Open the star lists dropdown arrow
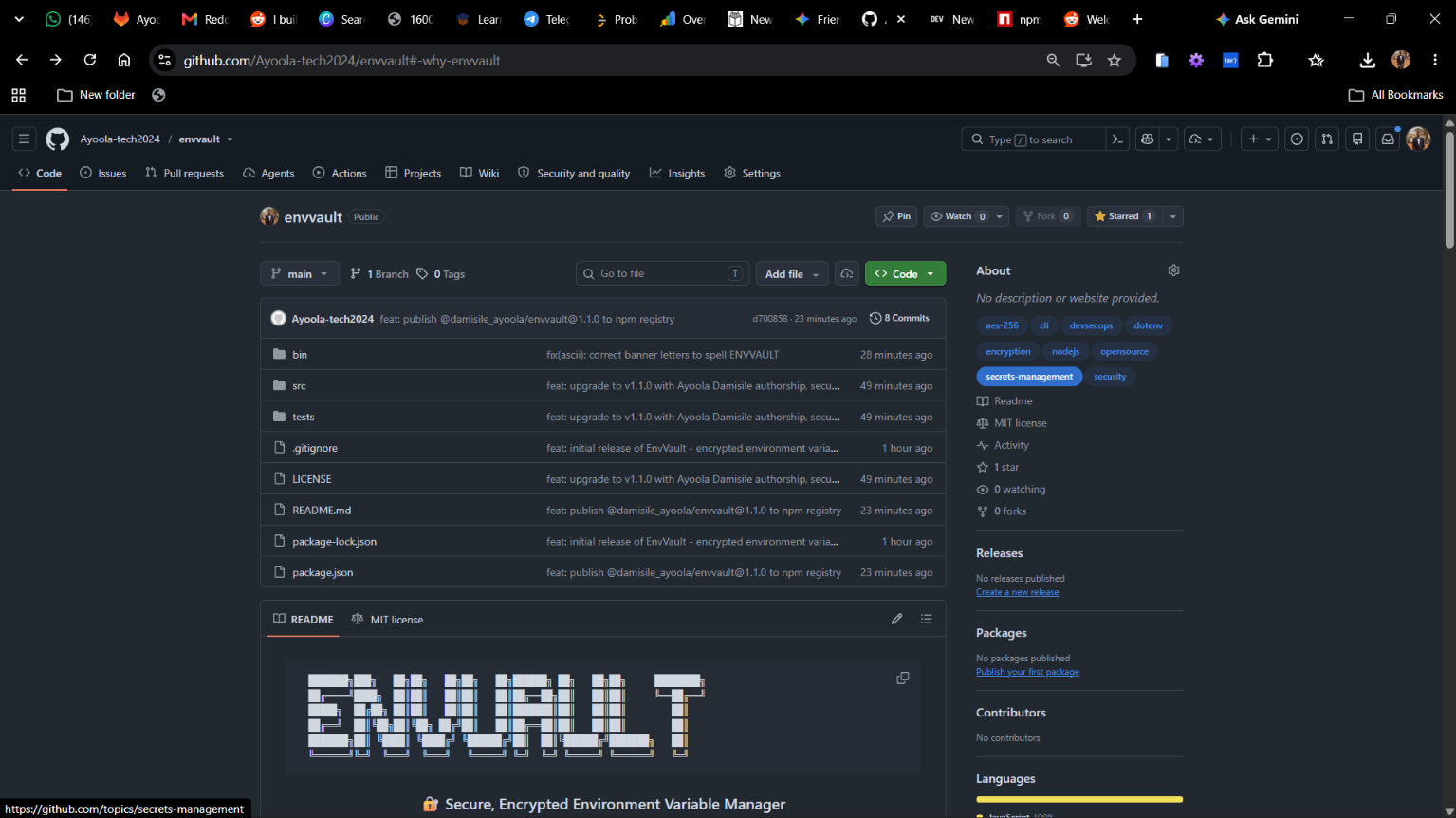 click(x=1173, y=216)
